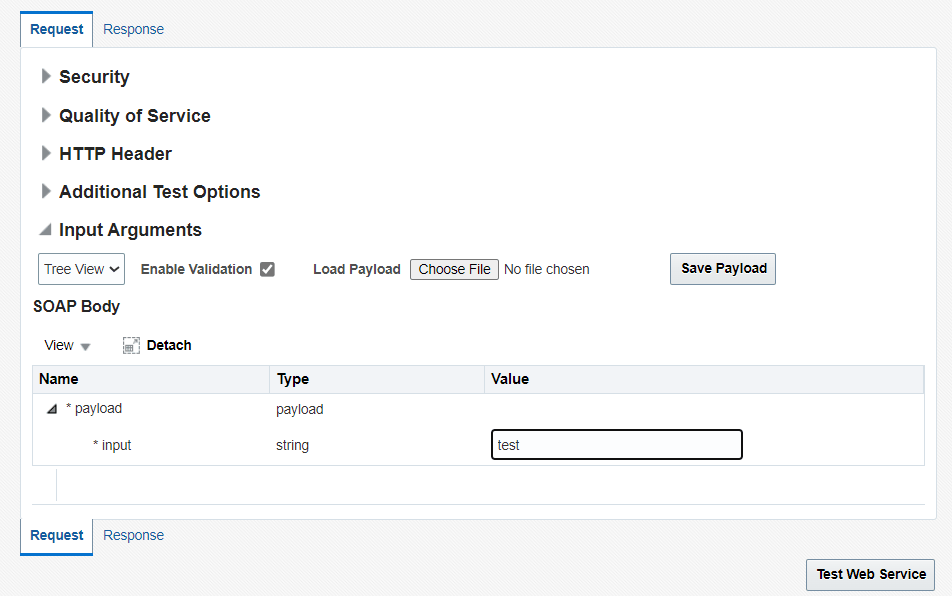Collapse the Input Arguments section
Screen dimensions: 952x596
tap(46, 230)
